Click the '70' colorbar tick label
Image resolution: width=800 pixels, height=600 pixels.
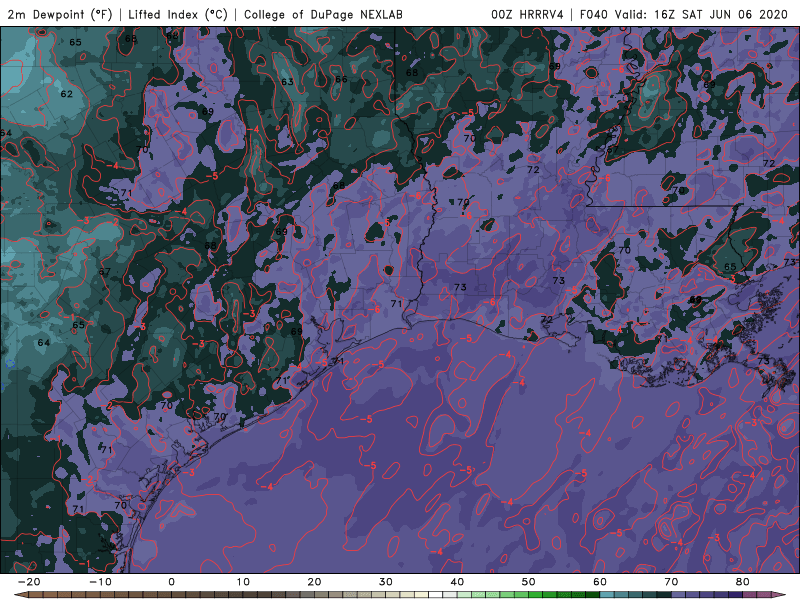(671, 582)
